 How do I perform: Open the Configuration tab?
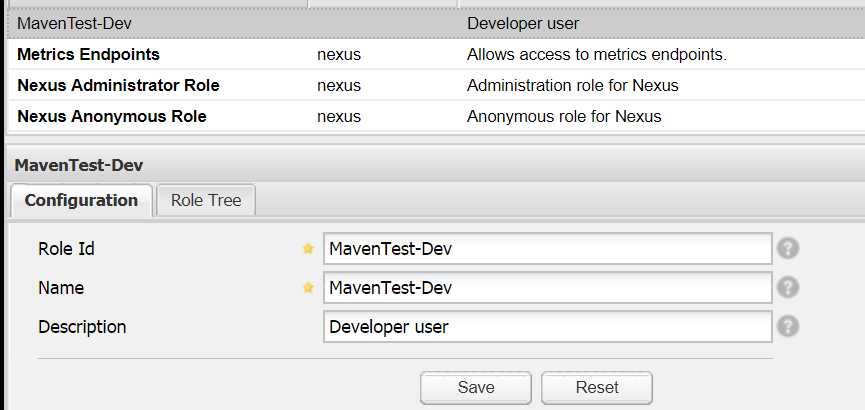[x=81, y=200]
